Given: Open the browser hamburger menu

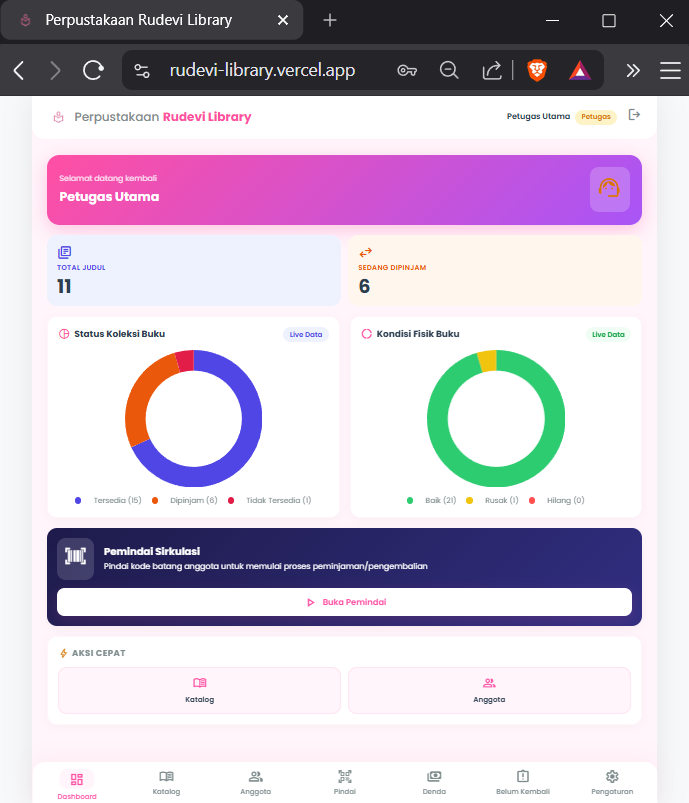Looking at the screenshot, I should coord(670,70).
